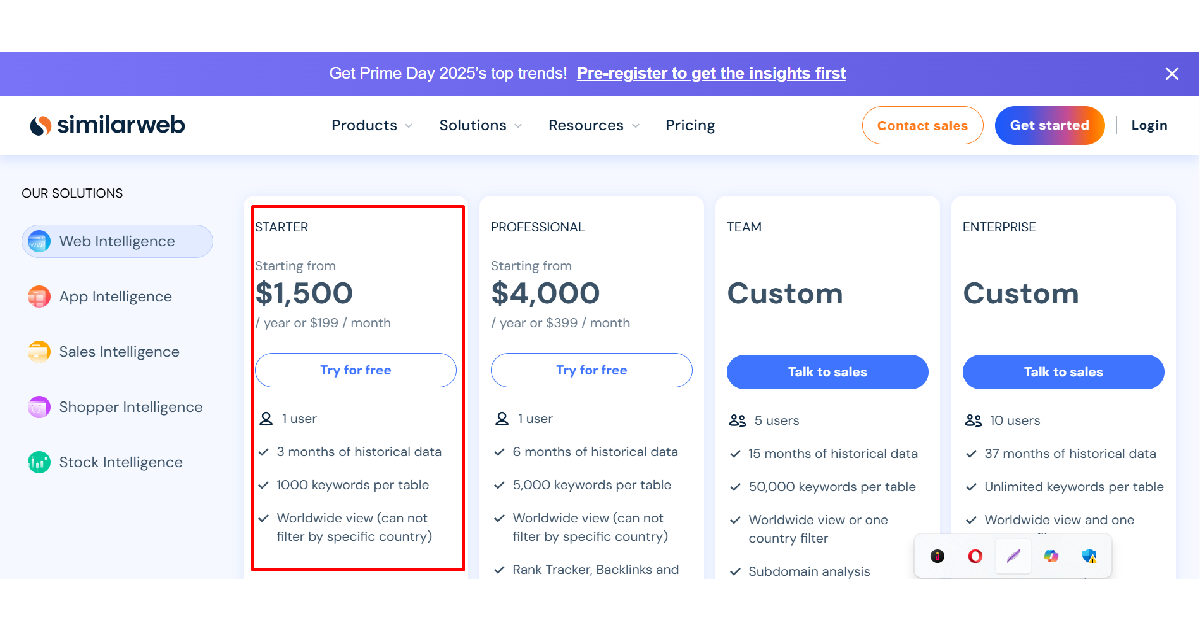The width and height of the screenshot is (1200, 630).
Task: Select the App Intelligence icon
Action: [x=39, y=296]
